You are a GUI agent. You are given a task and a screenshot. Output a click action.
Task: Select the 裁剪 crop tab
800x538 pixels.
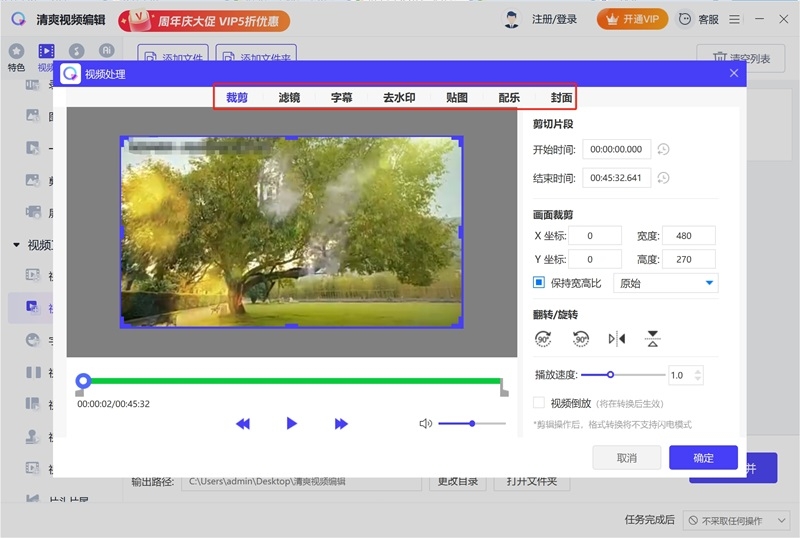click(237, 97)
